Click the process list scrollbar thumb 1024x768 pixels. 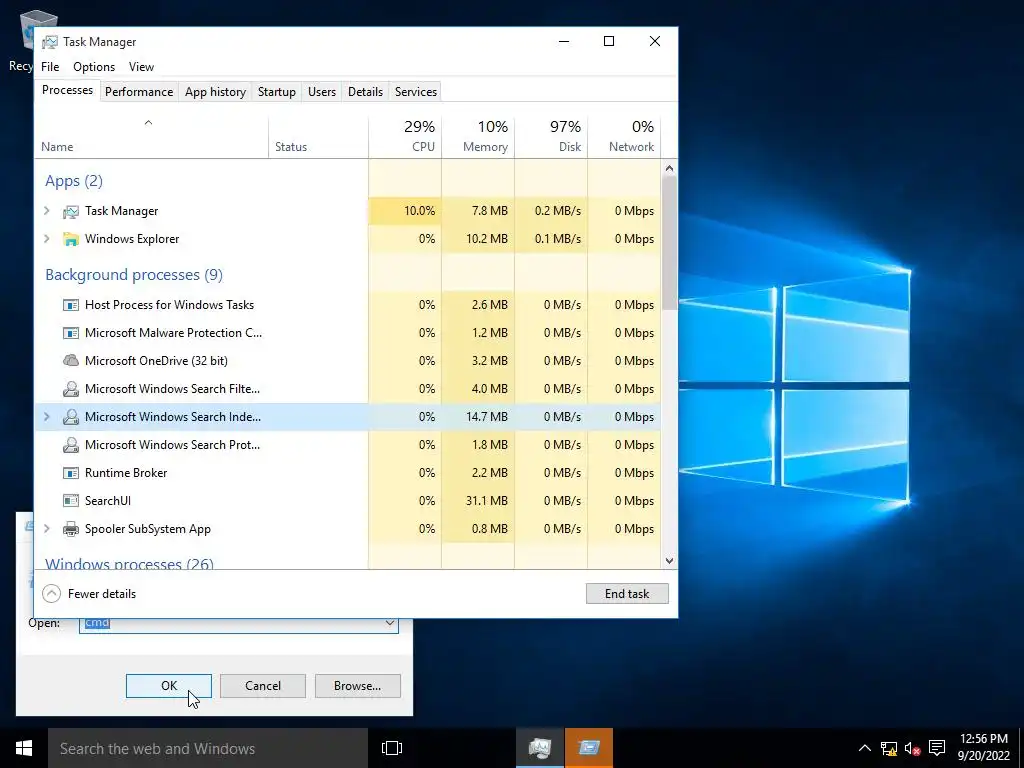pos(669,243)
